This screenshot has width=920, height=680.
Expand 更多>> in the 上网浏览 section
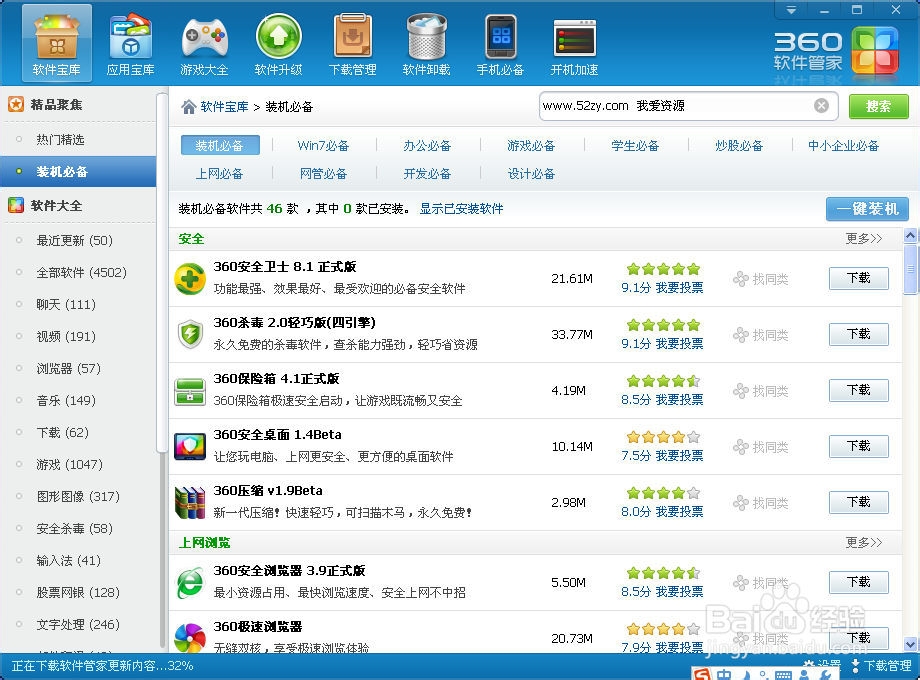point(864,542)
